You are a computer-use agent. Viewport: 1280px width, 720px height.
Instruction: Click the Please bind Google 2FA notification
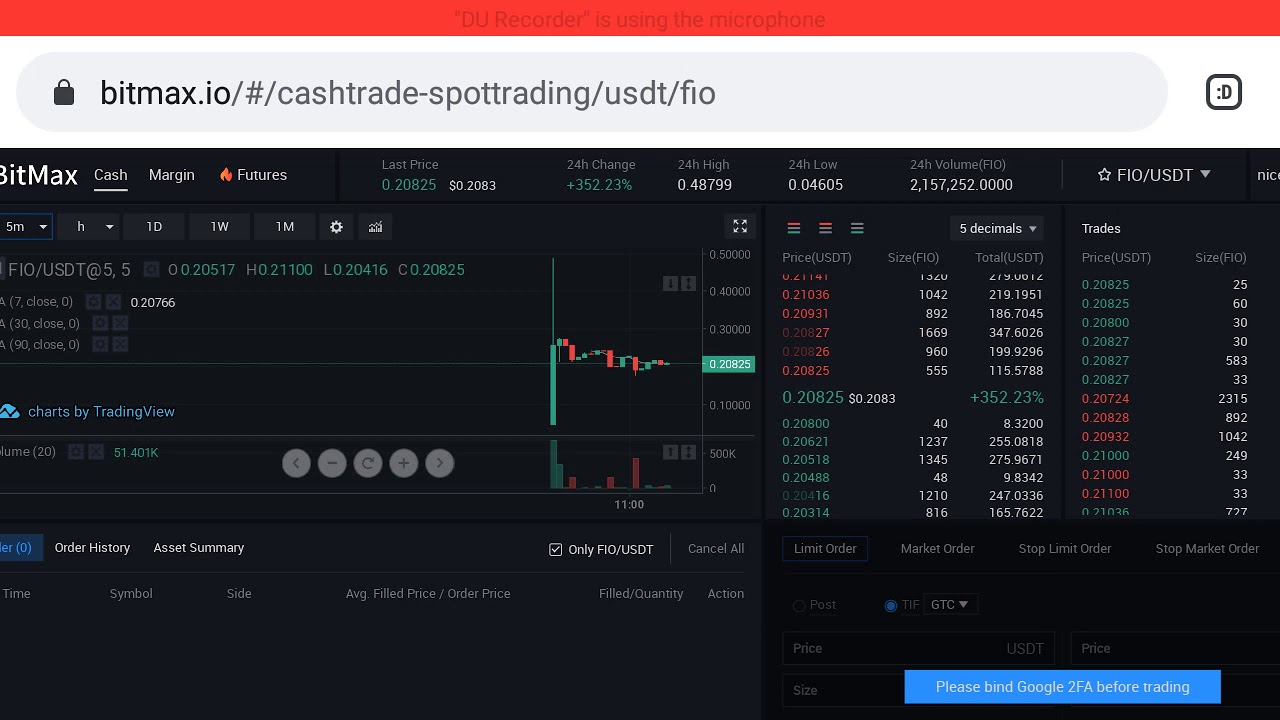click(x=1063, y=687)
